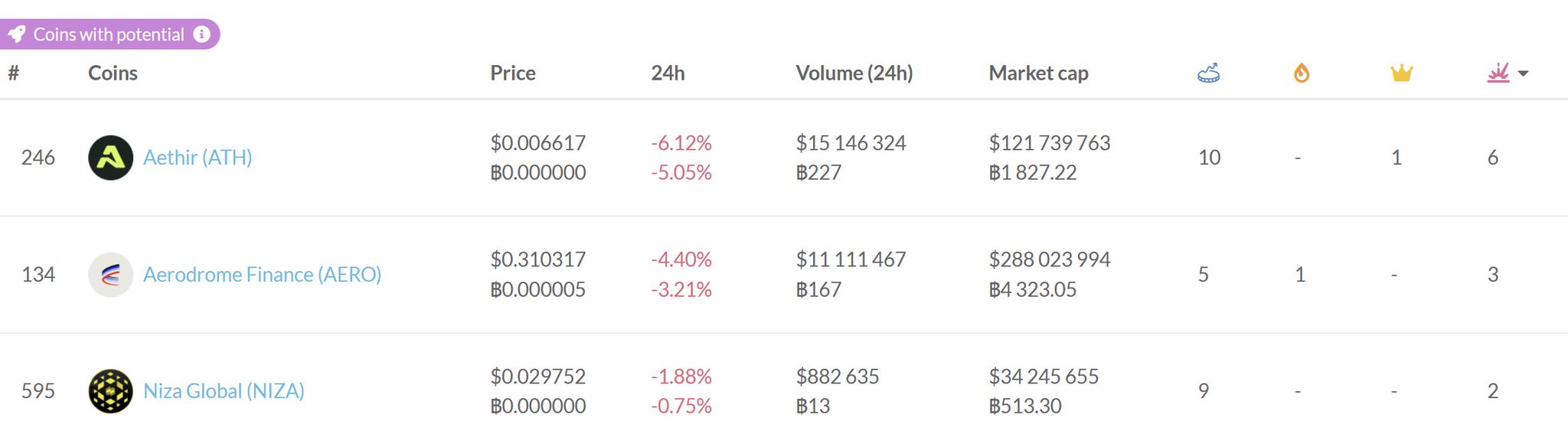Click the Aerodrome Finance coin logo
The height and width of the screenshot is (447, 1568).
[x=111, y=275]
